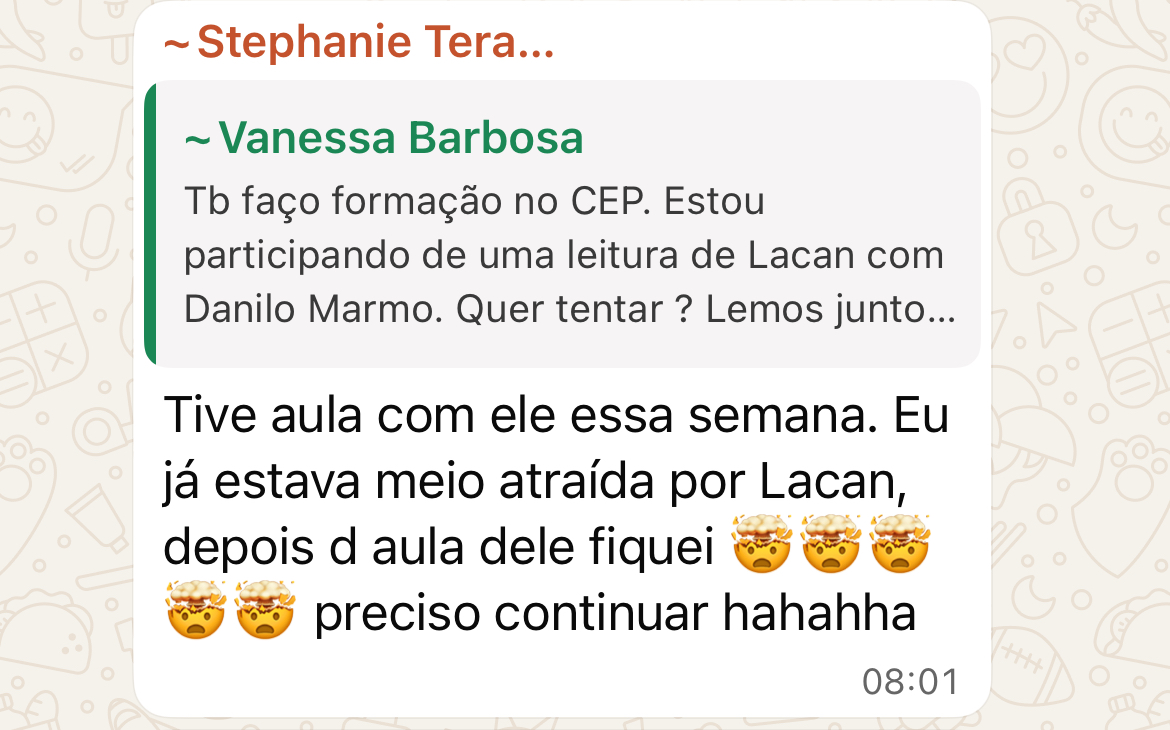Click the first exploding head emoji after 'fiquei'
The image size is (1170, 730).
click(762, 544)
